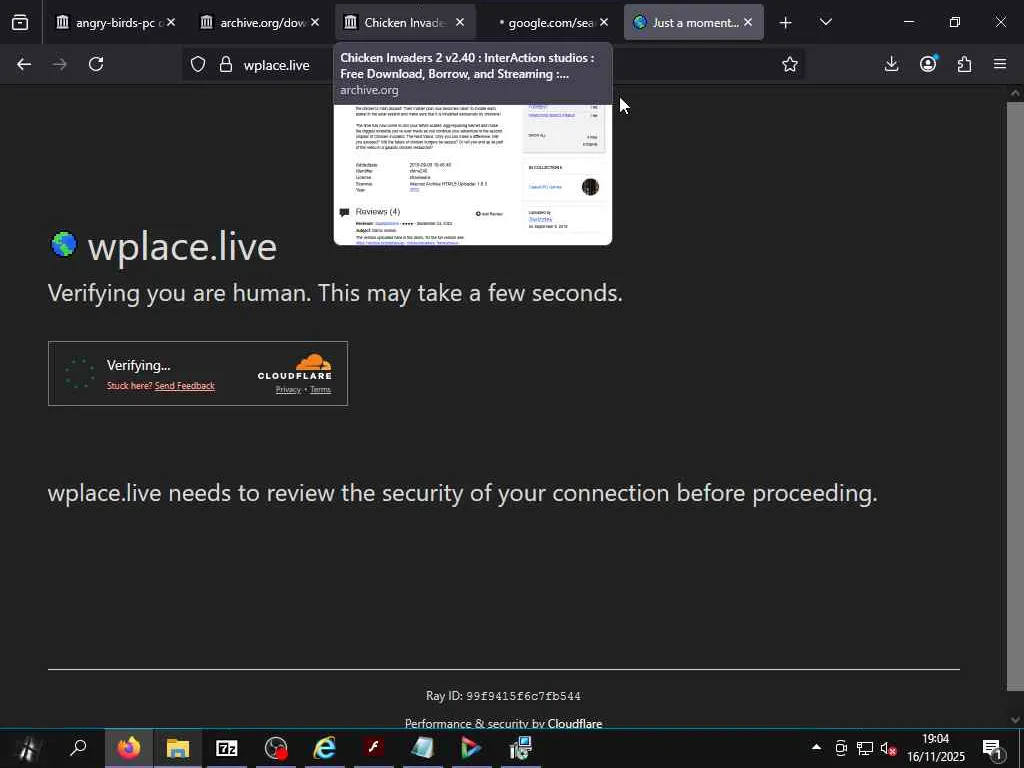Go back to the previous page
1024x768 pixels.
(24, 64)
